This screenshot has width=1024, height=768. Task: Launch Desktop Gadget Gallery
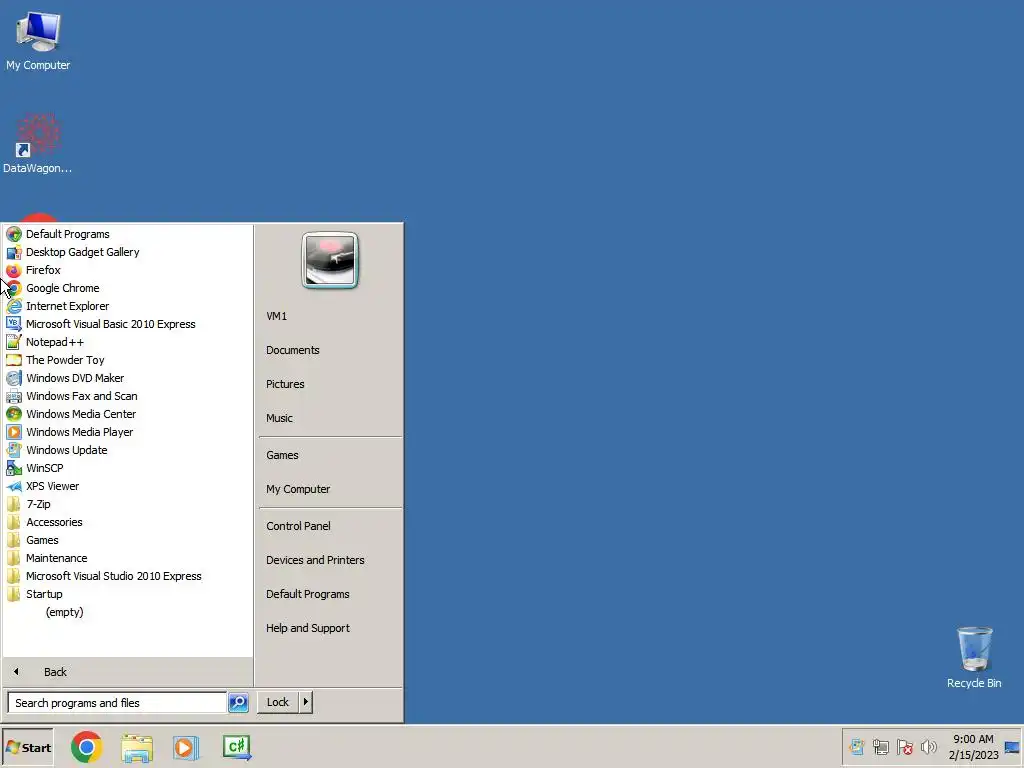pyautogui.click(x=127, y=252)
